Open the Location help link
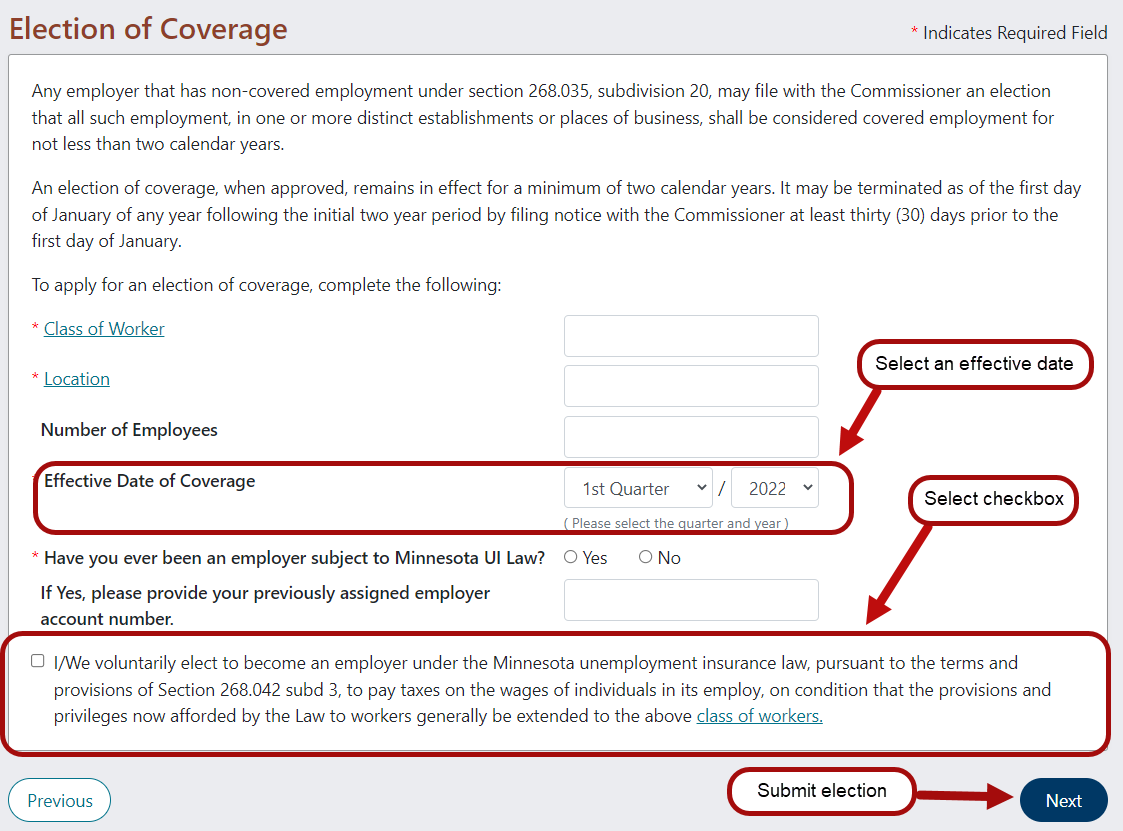This screenshot has height=831, width=1123. pyautogui.click(x=77, y=379)
